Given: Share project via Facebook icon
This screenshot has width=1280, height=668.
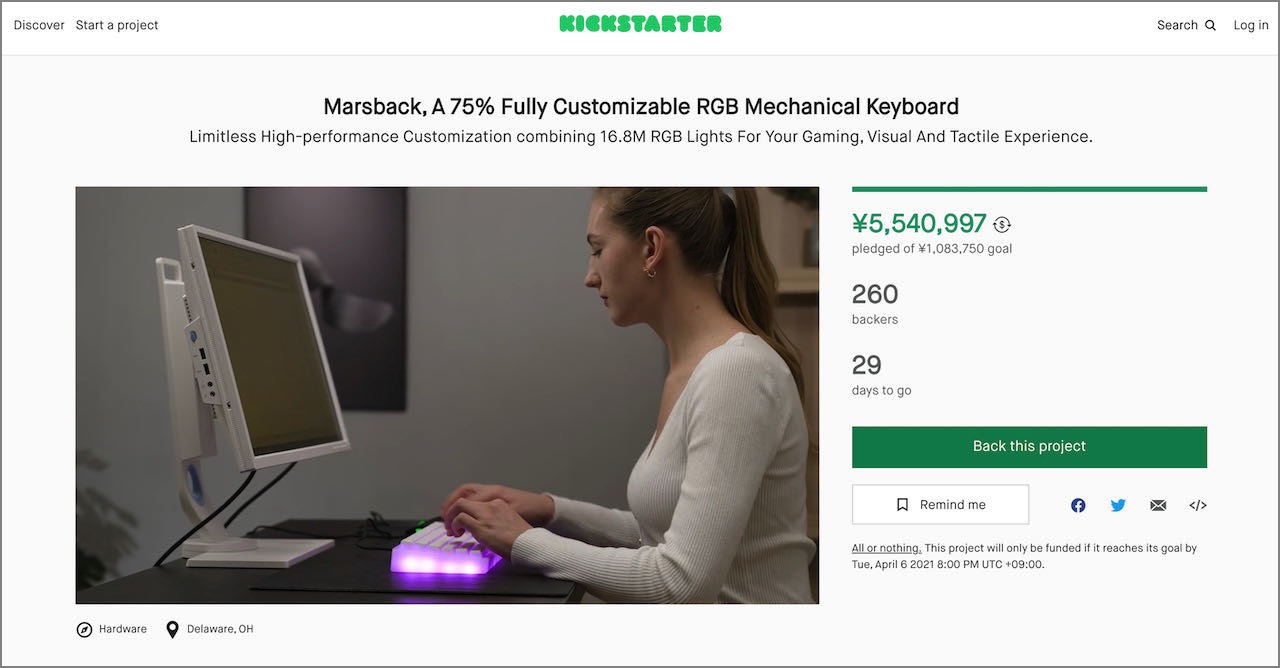Looking at the screenshot, I should coord(1078,505).
